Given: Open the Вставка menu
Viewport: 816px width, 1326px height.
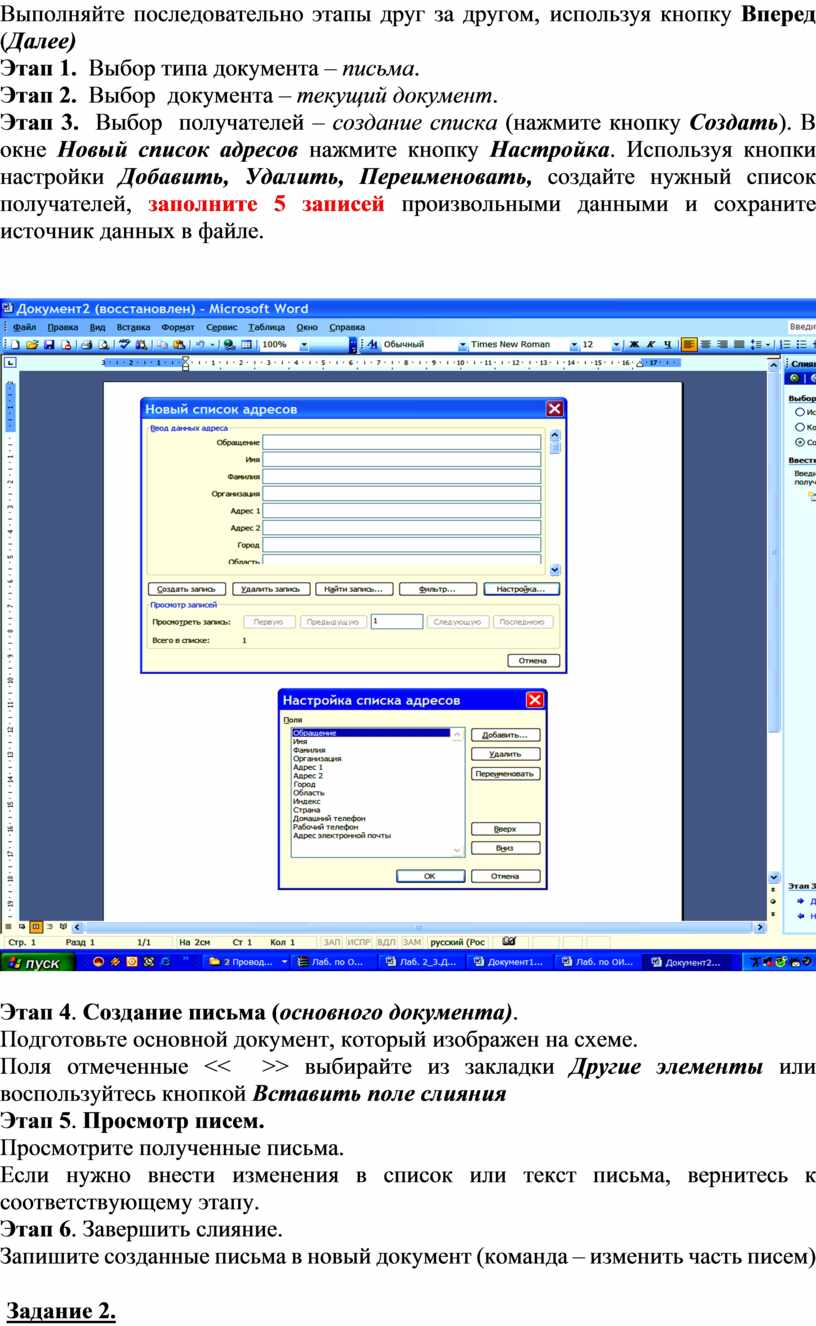Looking at the screenshot, I should [x=133, y=327].
